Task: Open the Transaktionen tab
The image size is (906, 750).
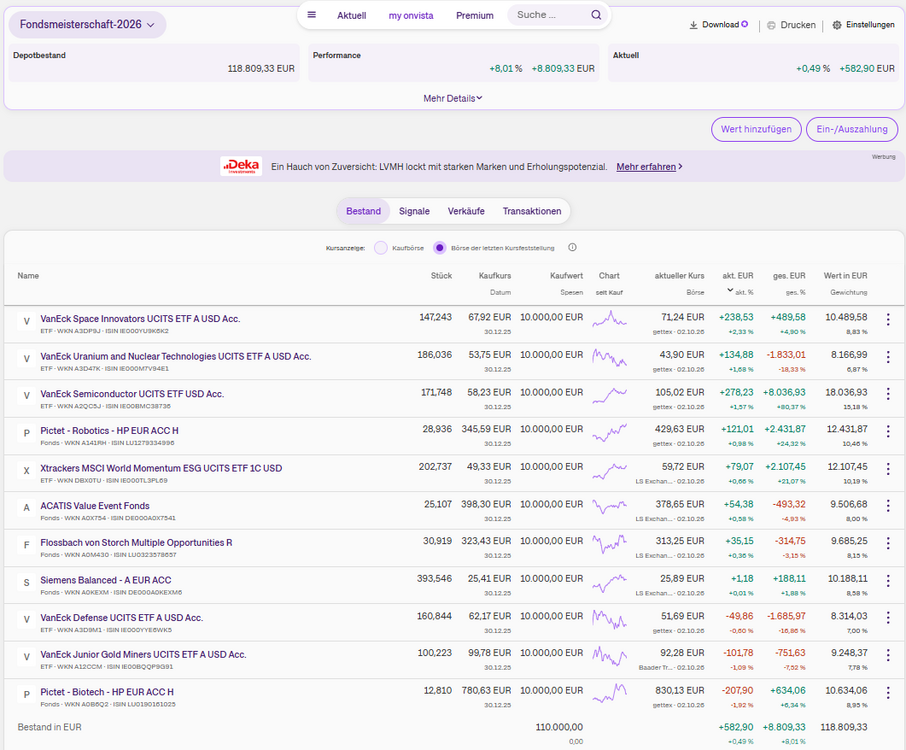Action: (532, 211)
